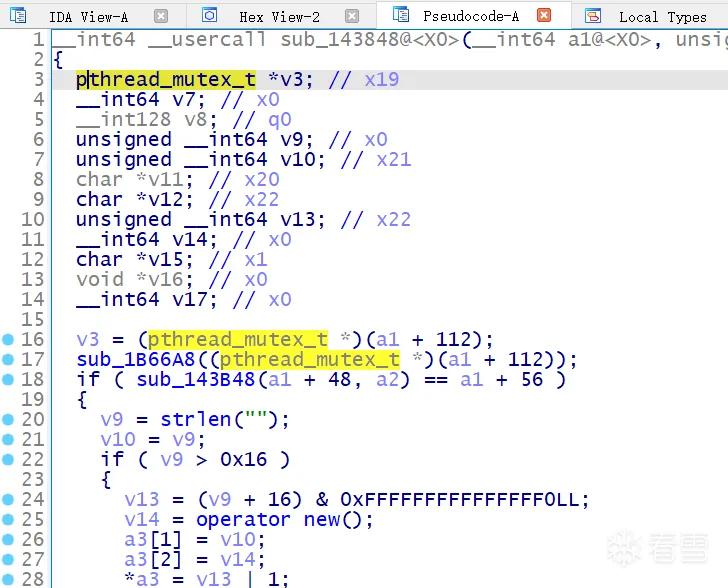Click variable v13 on line 10

click(x=297, y=219)
